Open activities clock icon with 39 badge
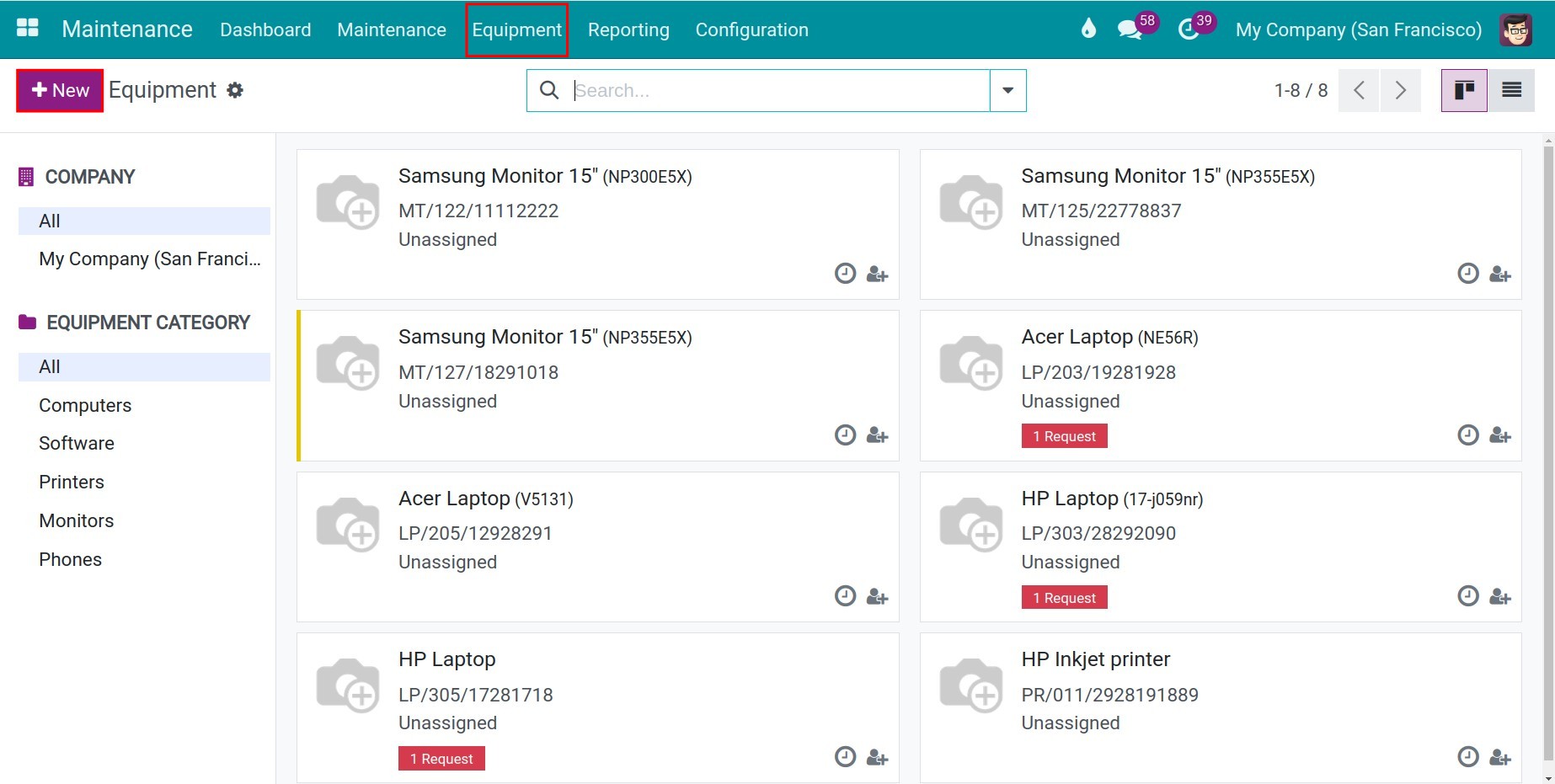This screenshot has width=1555, height=784. [x=1188, y=29]
